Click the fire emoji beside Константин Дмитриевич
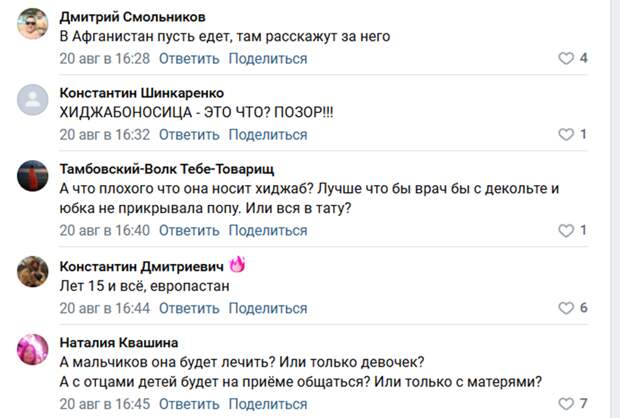 [x=238, y=266]
